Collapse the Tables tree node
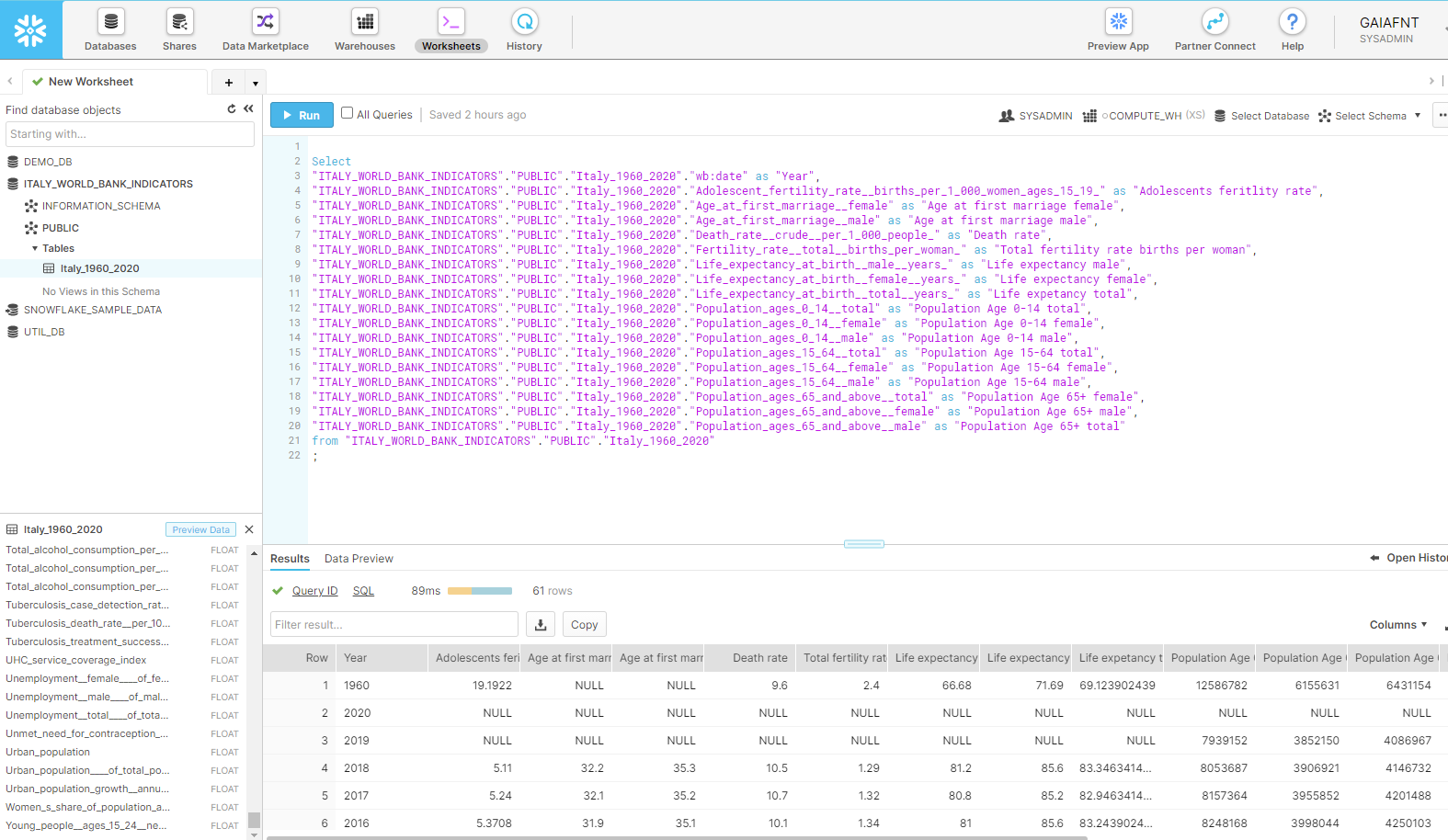The height and width of the screenshot is (840, 1448). [35, 248]
